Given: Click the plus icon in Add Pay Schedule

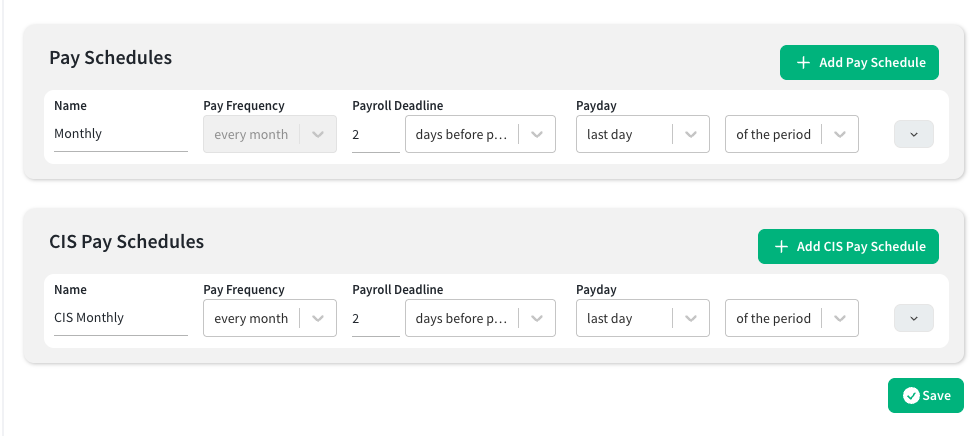Looking at the screenshot, I should [803, 63].
